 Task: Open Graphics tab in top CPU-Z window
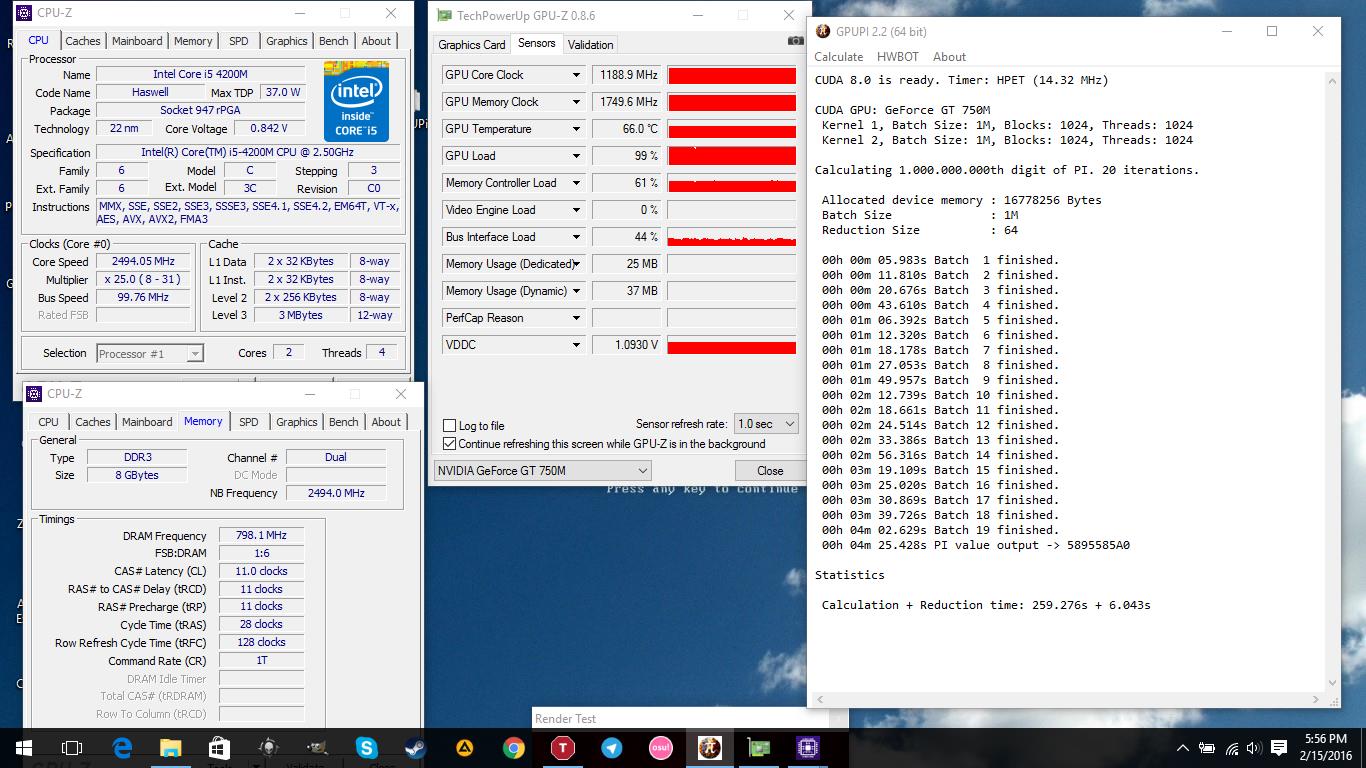coord(287,41)
